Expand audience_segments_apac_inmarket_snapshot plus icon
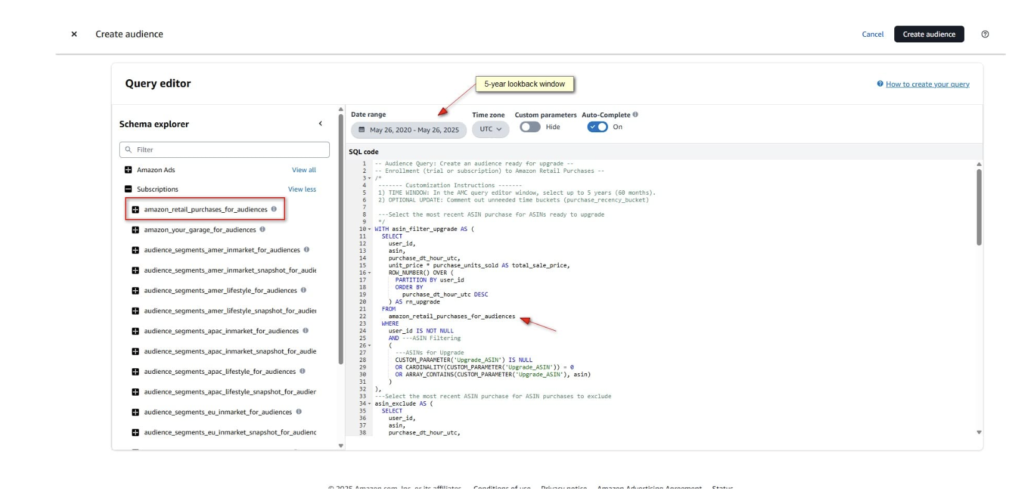Viewport: 1024px width, 498px height. click(x=135, y=351)
